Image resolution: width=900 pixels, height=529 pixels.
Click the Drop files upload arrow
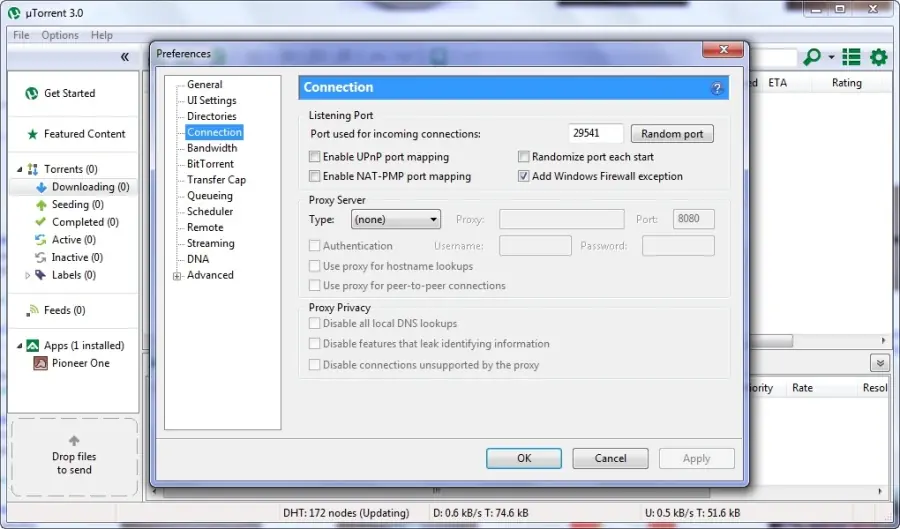tap(74, 441)
